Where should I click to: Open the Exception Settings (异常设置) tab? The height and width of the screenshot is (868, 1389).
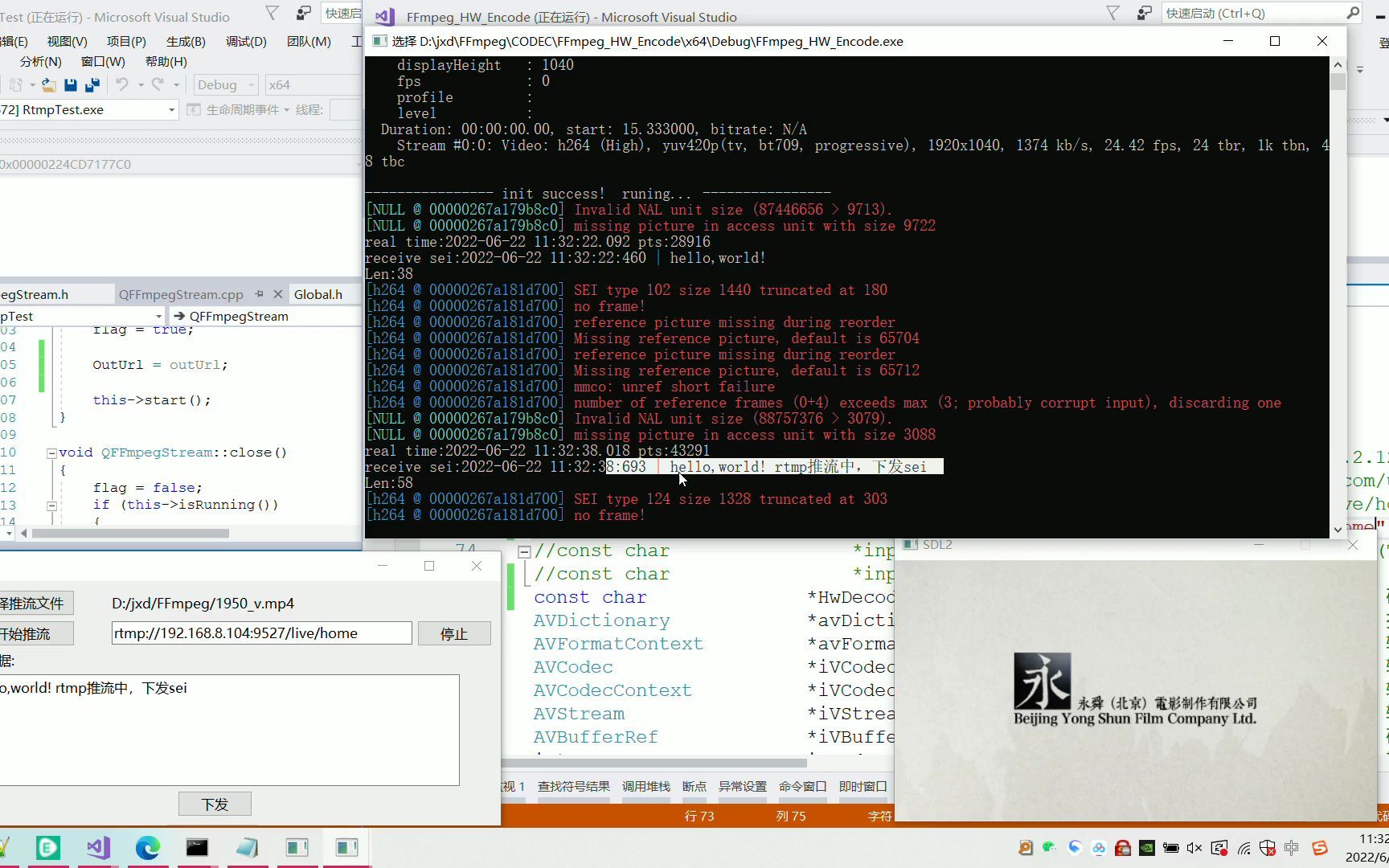point(742,786)
